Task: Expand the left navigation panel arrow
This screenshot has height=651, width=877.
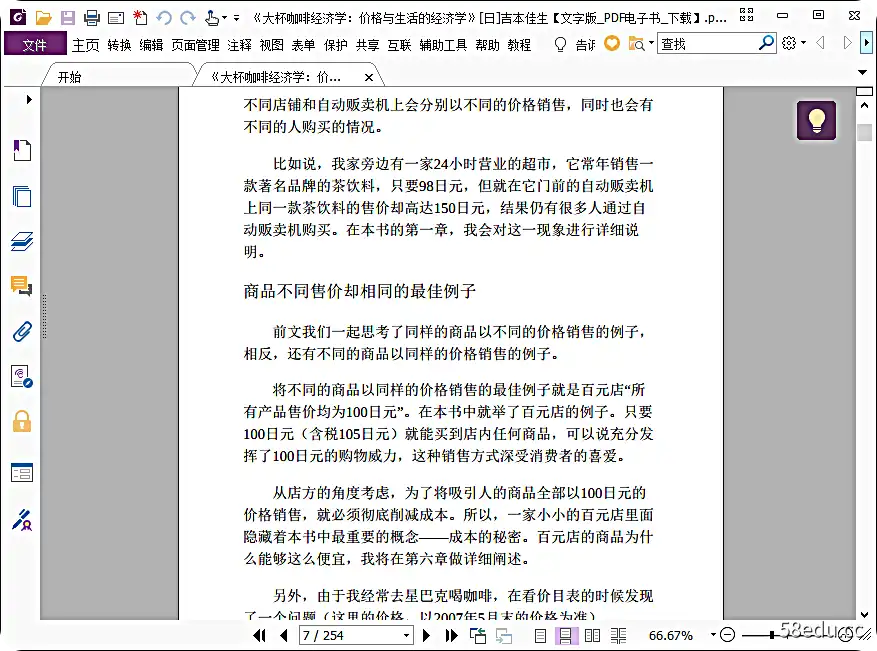Action: coord(29,100)
